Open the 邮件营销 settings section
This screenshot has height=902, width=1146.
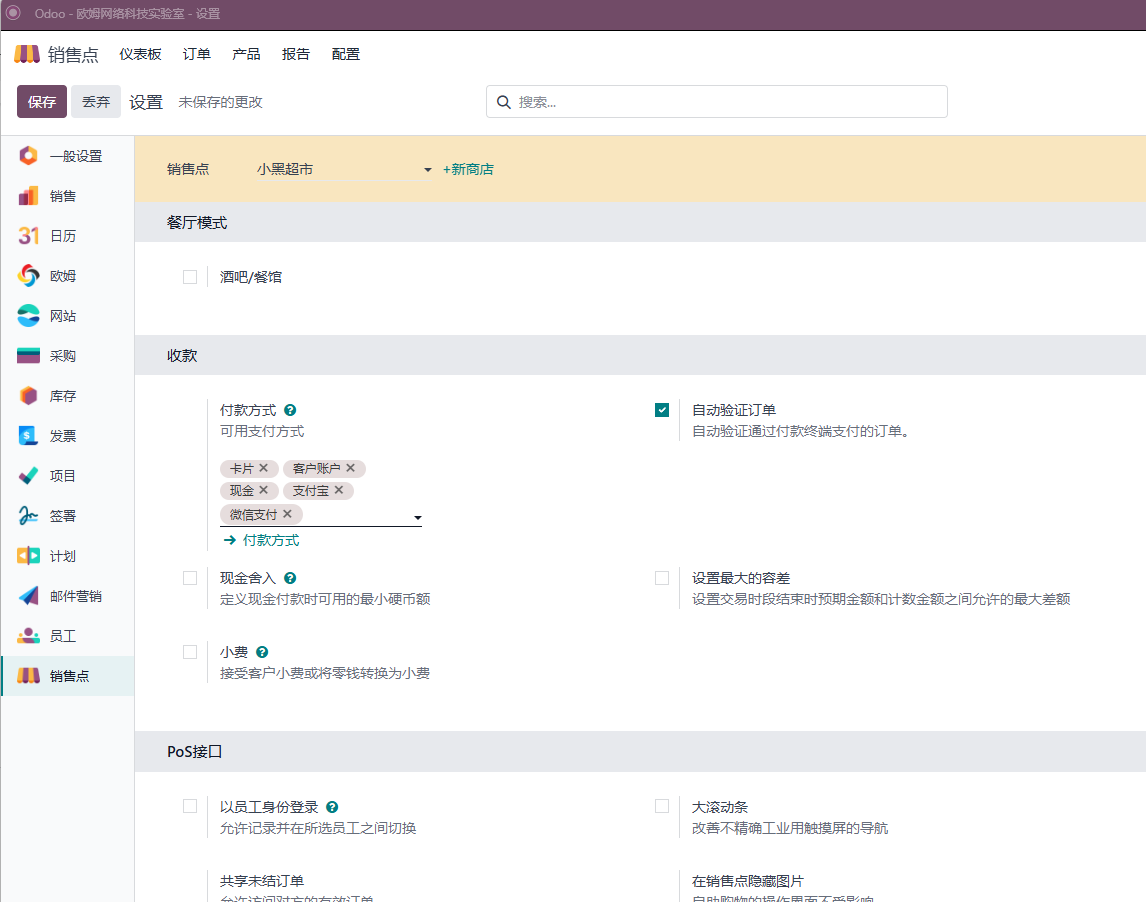(x=67, y=596)
